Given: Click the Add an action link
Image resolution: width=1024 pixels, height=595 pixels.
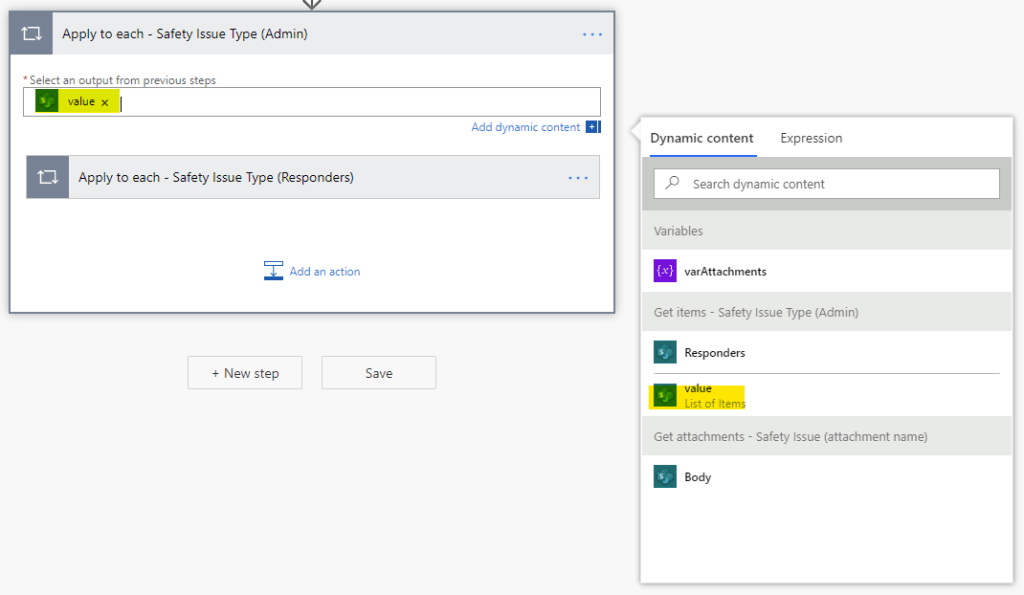Looking at the screenshot, I should pos(324,271).
